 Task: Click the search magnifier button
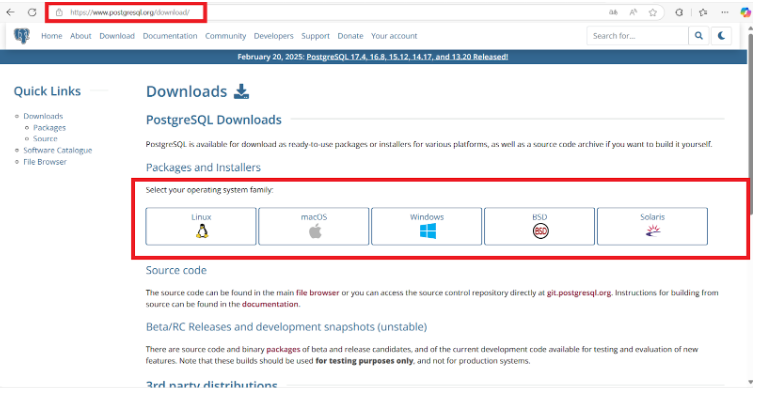click(x=699, y=36)
